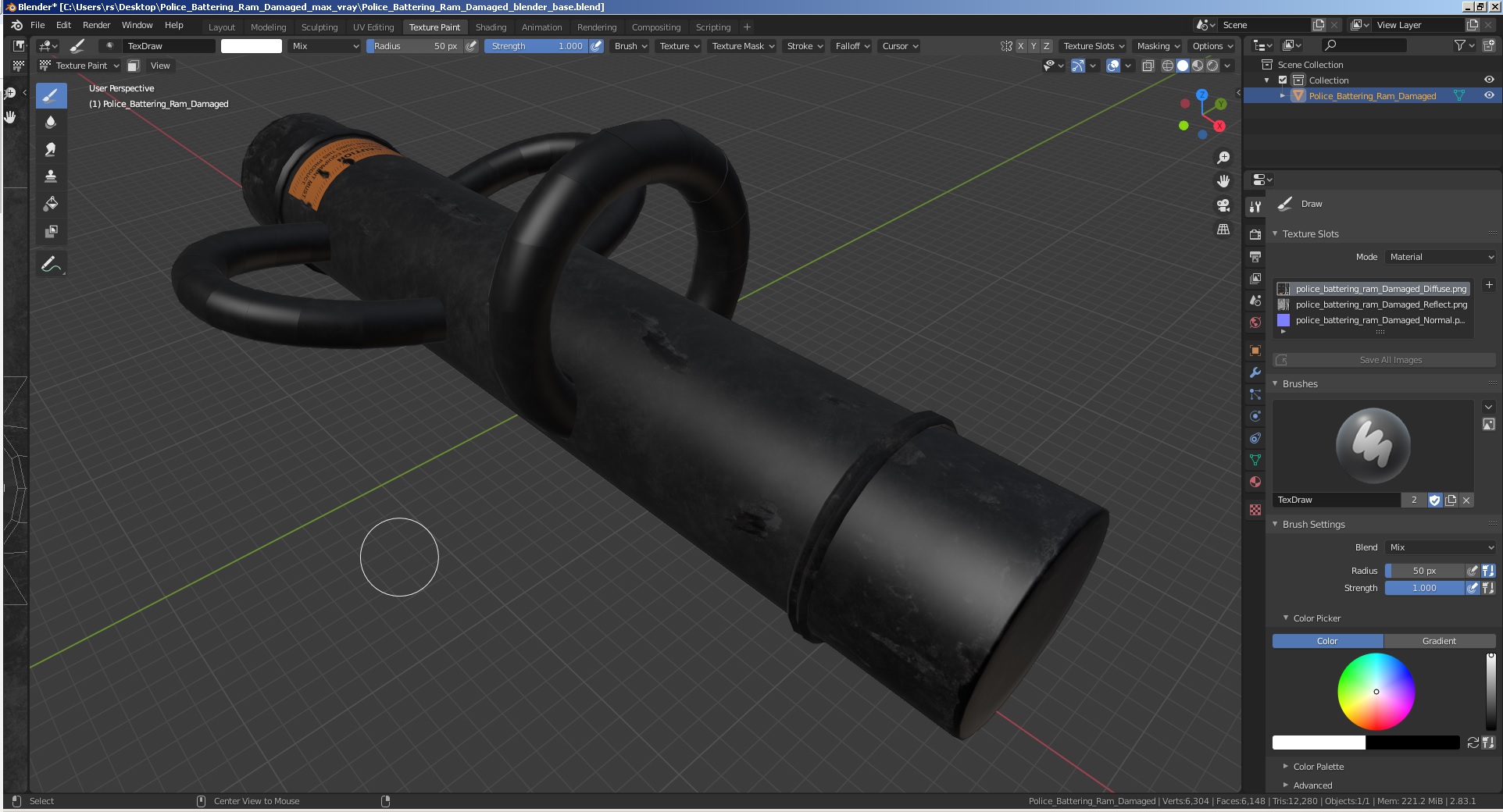The width and height of the screenshot is (1503, 812).
Task: Select the Mask tool
Action: 51,231
